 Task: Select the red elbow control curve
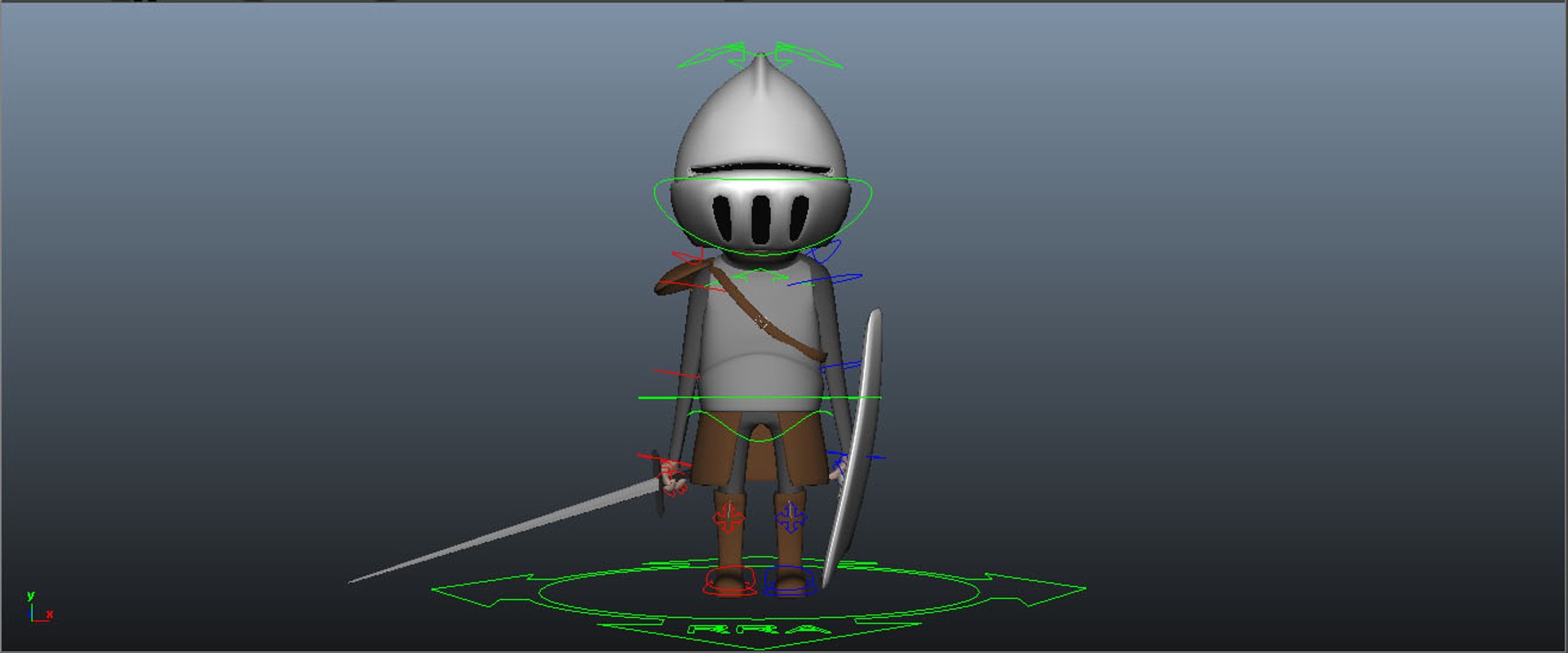[x=676, y=374]
